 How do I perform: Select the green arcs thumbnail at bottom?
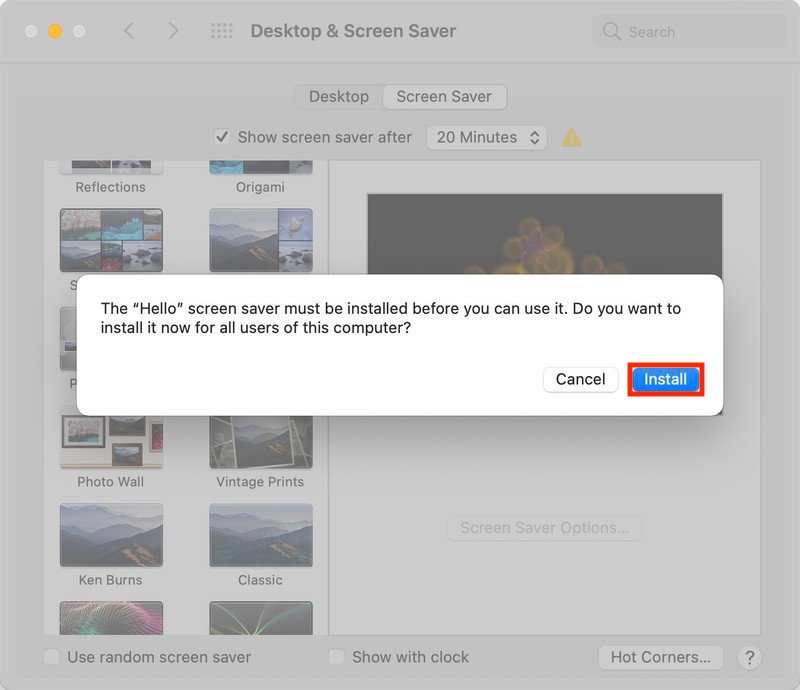click(x=261, y=618)
